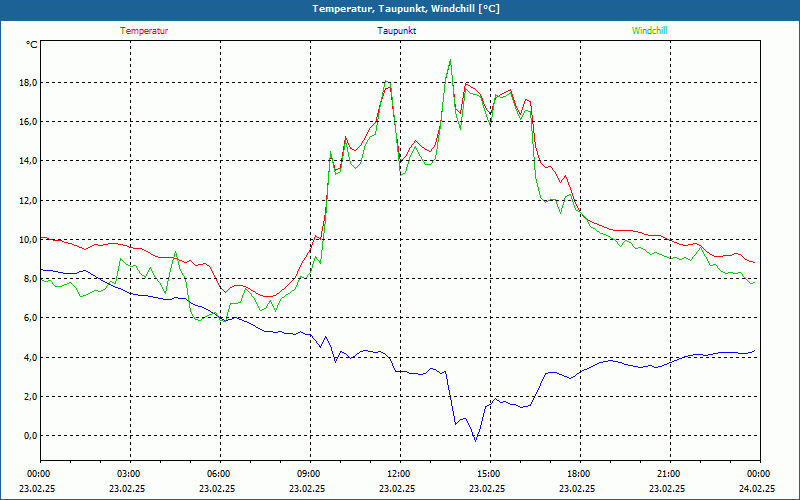Click the °C unit label
This screenshot has width=800, height=500.
tap(31, 45)
